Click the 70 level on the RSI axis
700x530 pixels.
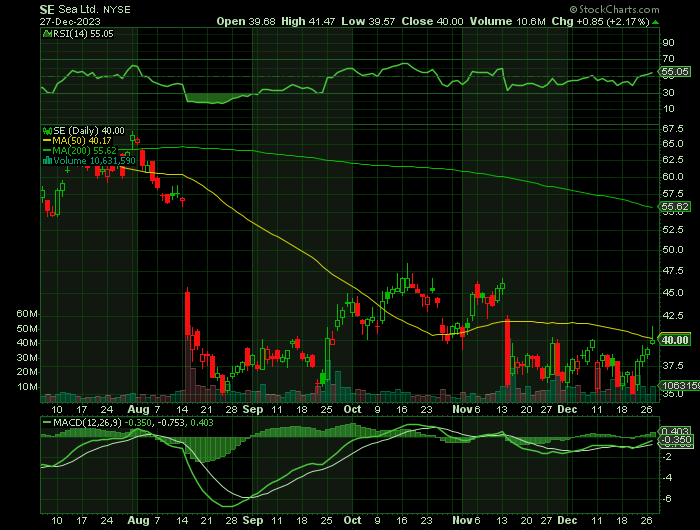pos(668,59)
